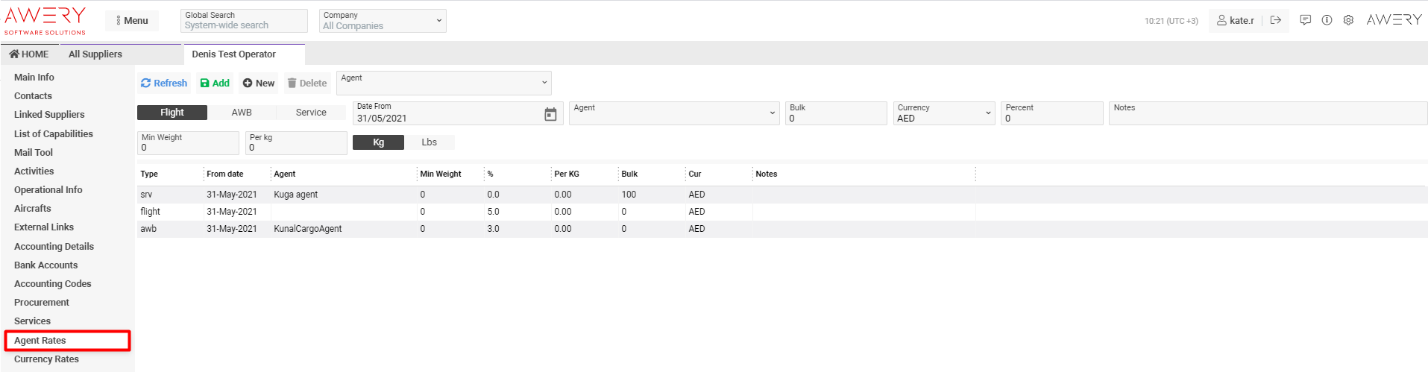Open Aircrafts in sidebar
The height and width of the screenshot is (372, 1428).
(32, 209)
